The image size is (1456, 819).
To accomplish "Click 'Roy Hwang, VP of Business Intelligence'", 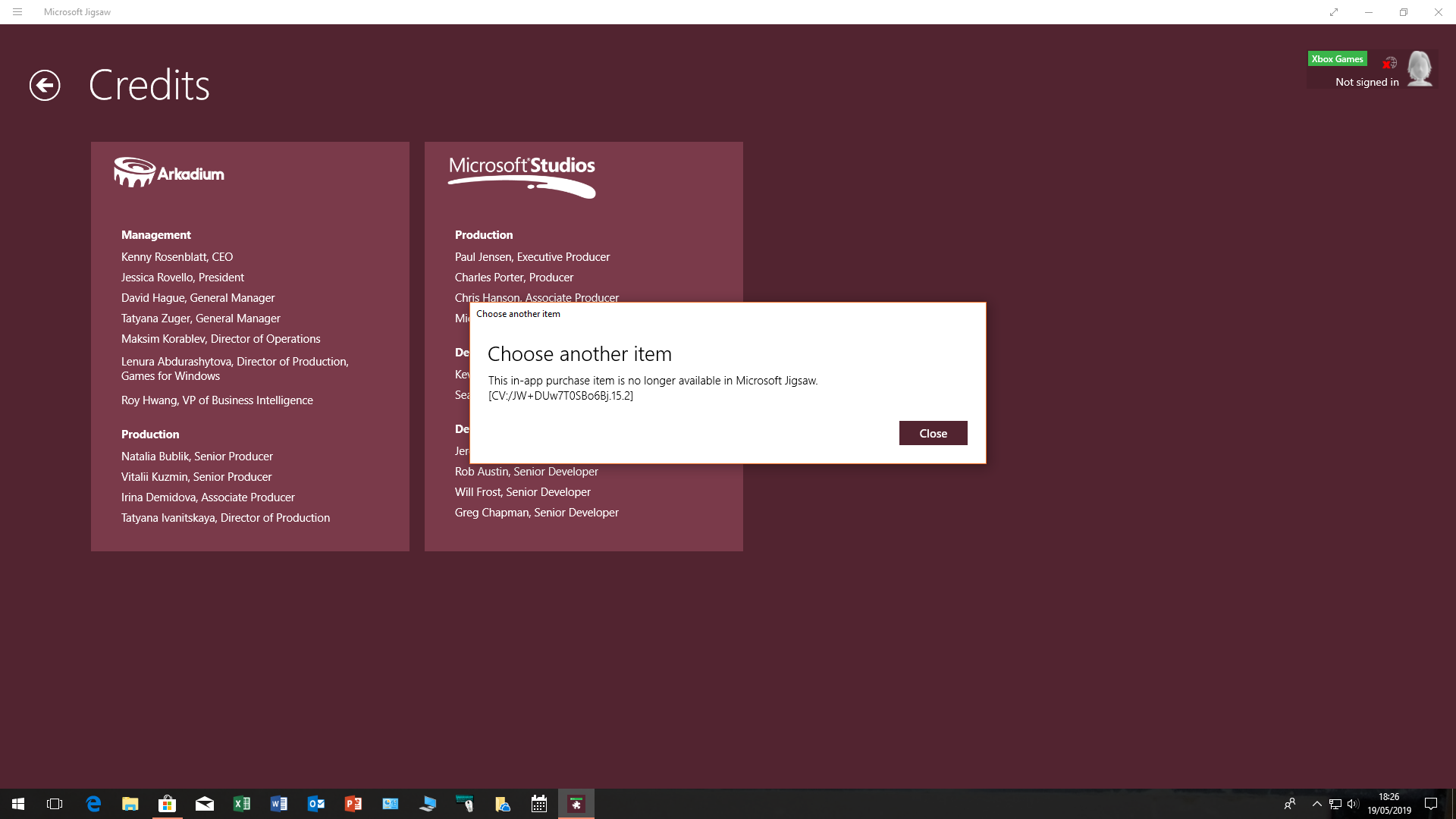I will click(217, 400).
